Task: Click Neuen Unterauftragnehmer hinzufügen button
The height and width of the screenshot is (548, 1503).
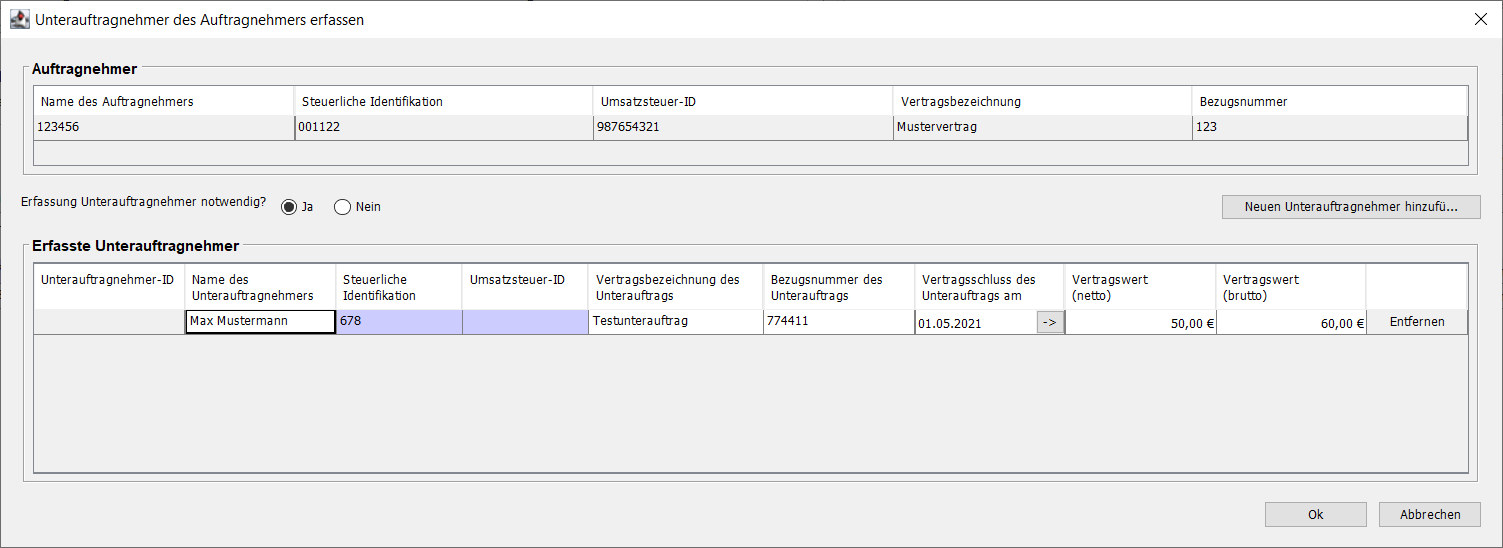Action: 1351,207
